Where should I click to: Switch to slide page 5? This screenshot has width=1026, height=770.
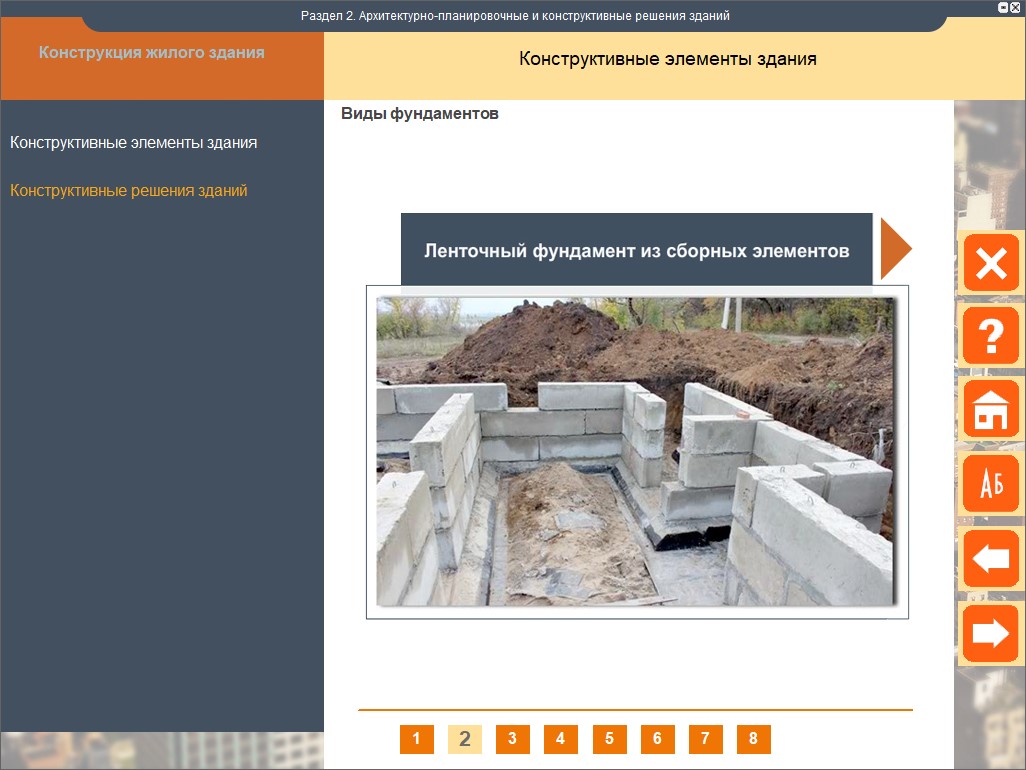[609, 739]
